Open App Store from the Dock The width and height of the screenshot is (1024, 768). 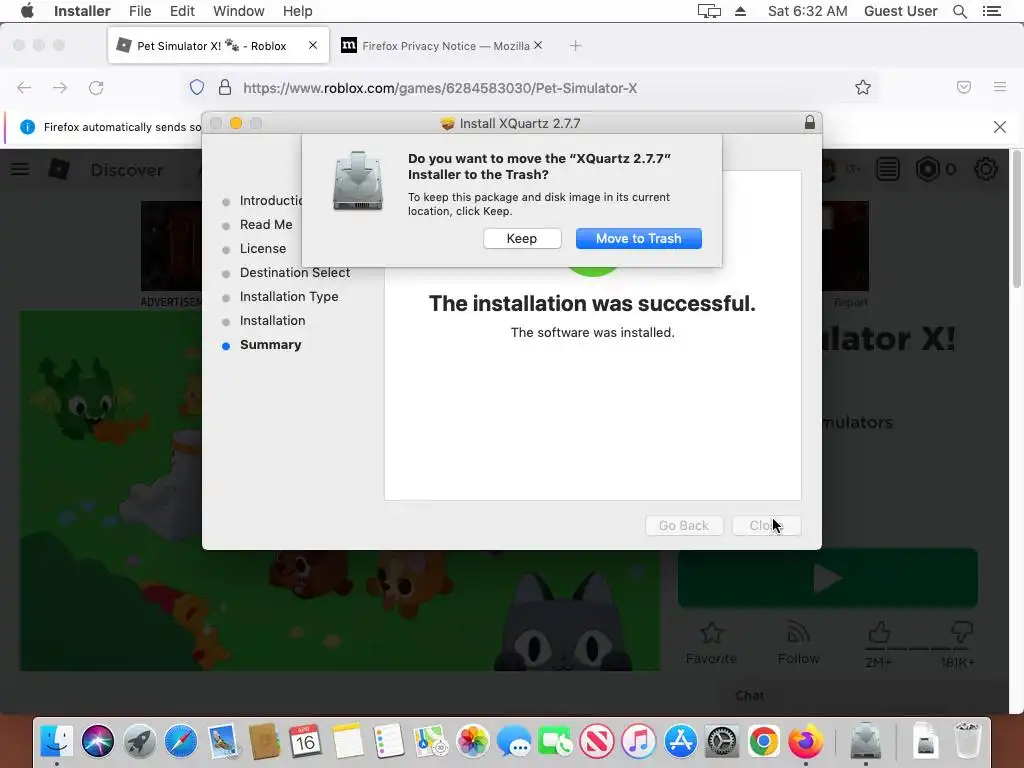pyautogui.click(x=680, y=741)
